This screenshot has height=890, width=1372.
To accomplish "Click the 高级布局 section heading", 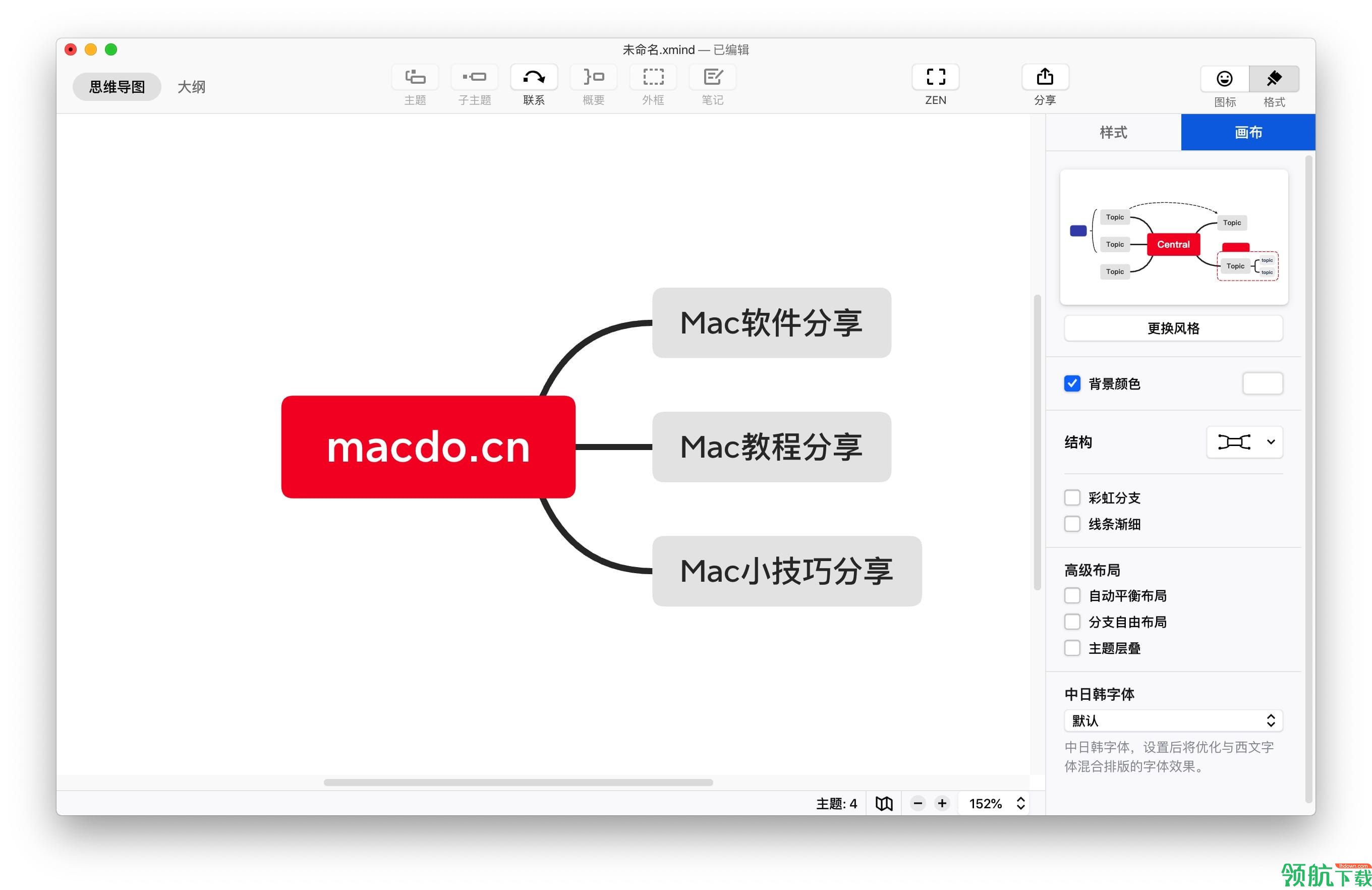I will [x=1092, y=570].
